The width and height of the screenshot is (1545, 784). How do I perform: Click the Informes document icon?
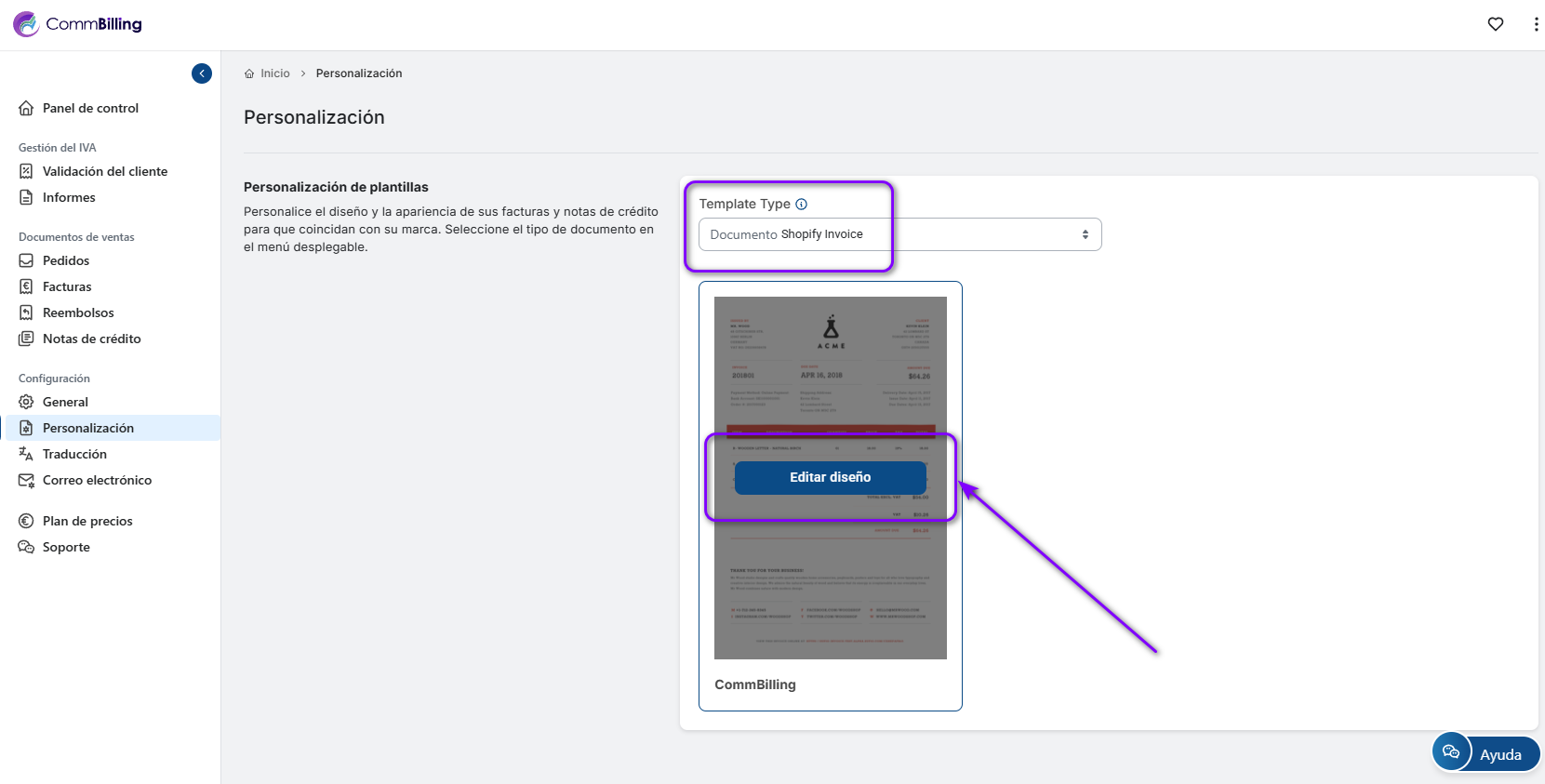click(x=26, y=197)
